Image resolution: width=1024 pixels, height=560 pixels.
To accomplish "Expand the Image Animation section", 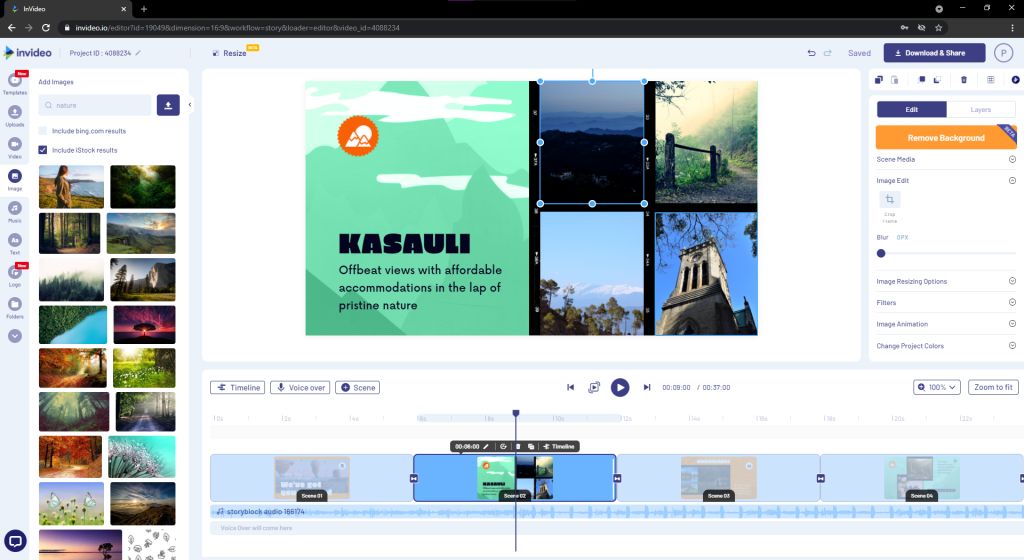I will (x=1011, y=324).
